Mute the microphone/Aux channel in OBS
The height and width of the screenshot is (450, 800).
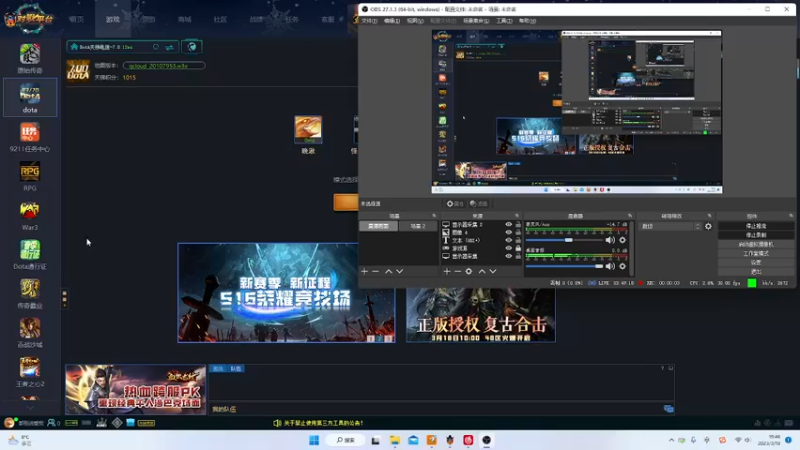[610, 240]
